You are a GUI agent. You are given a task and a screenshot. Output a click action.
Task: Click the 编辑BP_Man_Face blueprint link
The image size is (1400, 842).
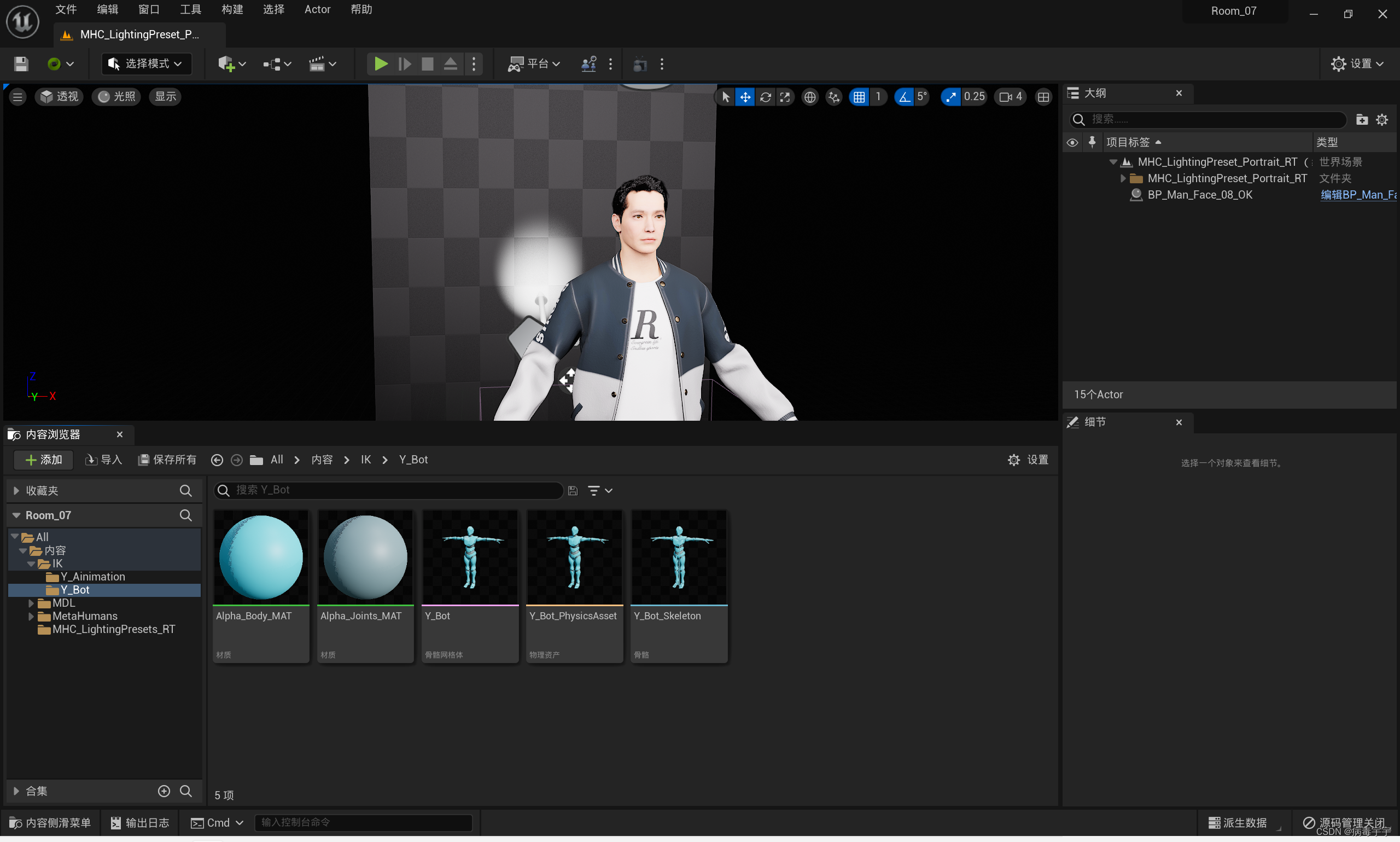pos(1357,195)
